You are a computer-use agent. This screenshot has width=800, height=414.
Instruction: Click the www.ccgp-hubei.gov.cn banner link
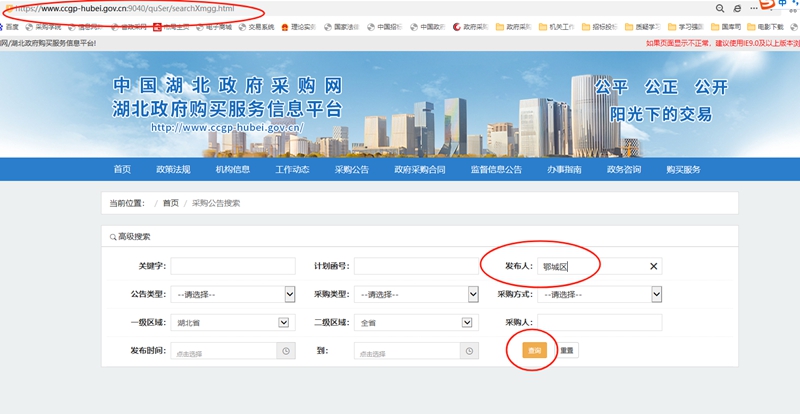coord(227,128)
